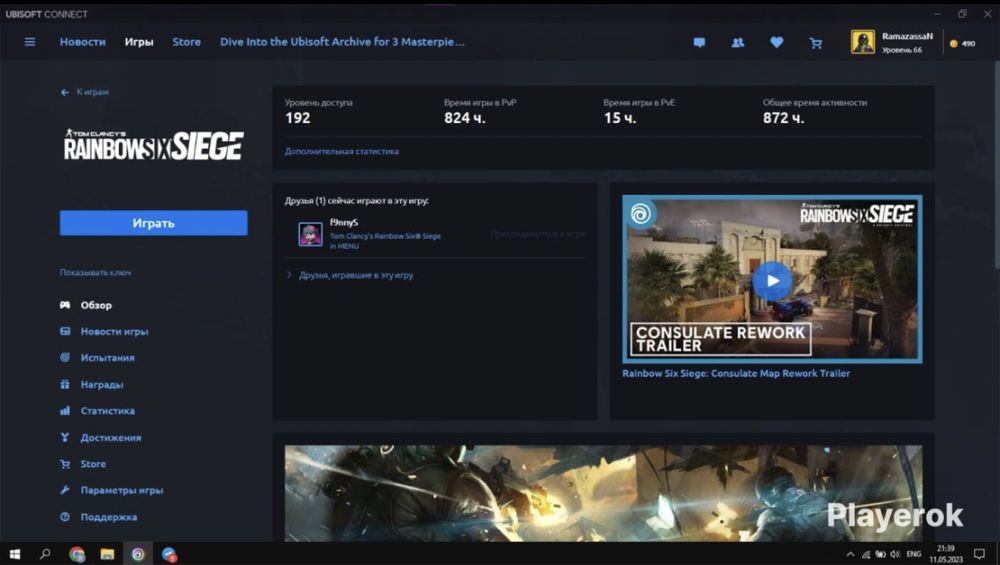This screenshot has height=565, width=1000.
Task: Select Достижения in sidebar
Action: pos(111,437)
